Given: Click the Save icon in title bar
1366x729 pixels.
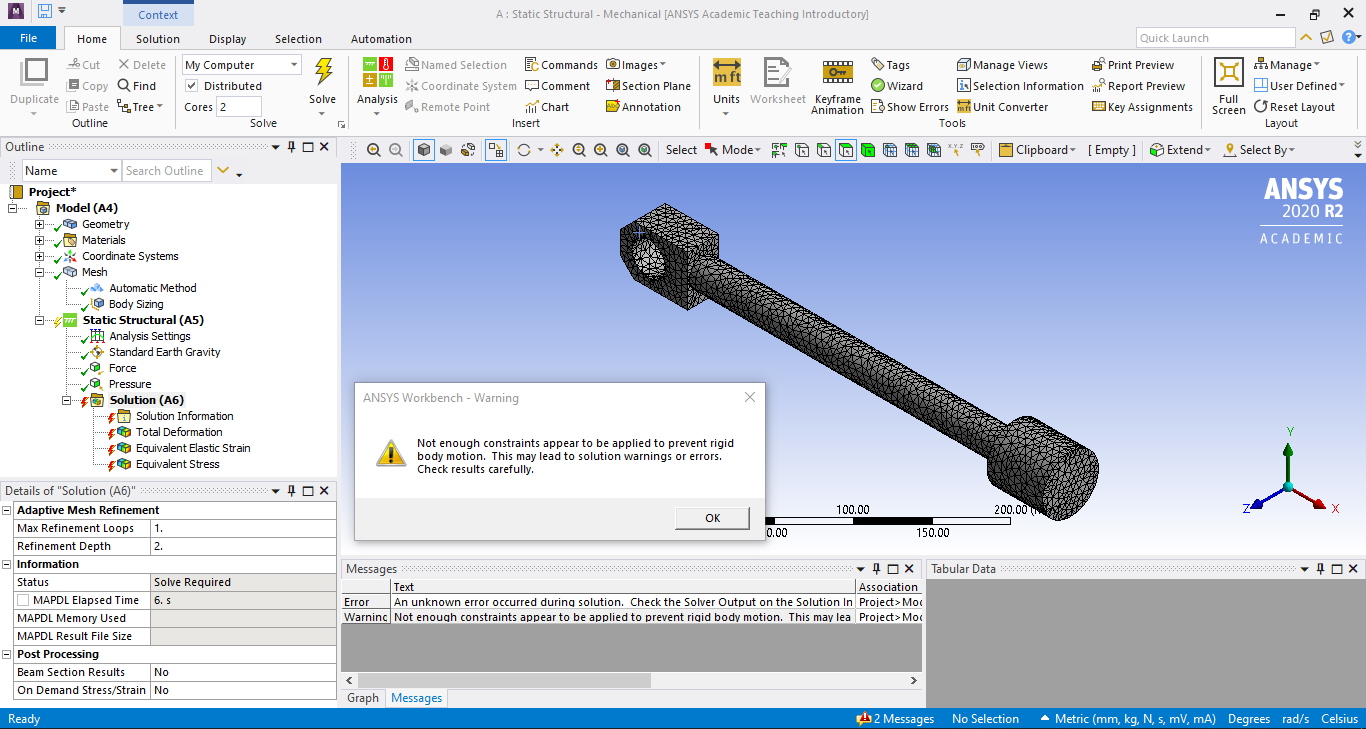Looking at the screenshot, I should [x=45, y=12].
